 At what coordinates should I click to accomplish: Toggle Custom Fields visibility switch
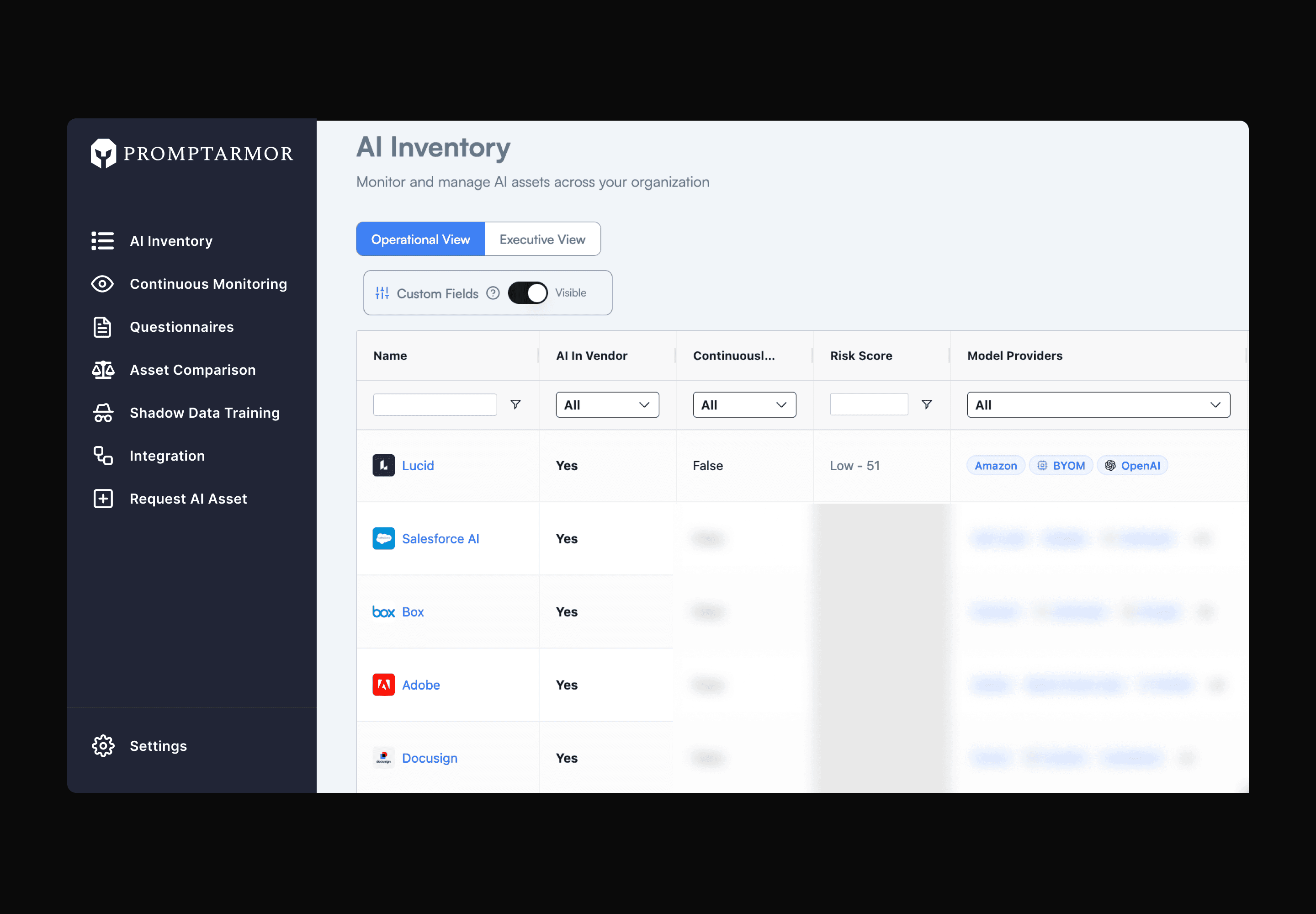tap(527, 293)
